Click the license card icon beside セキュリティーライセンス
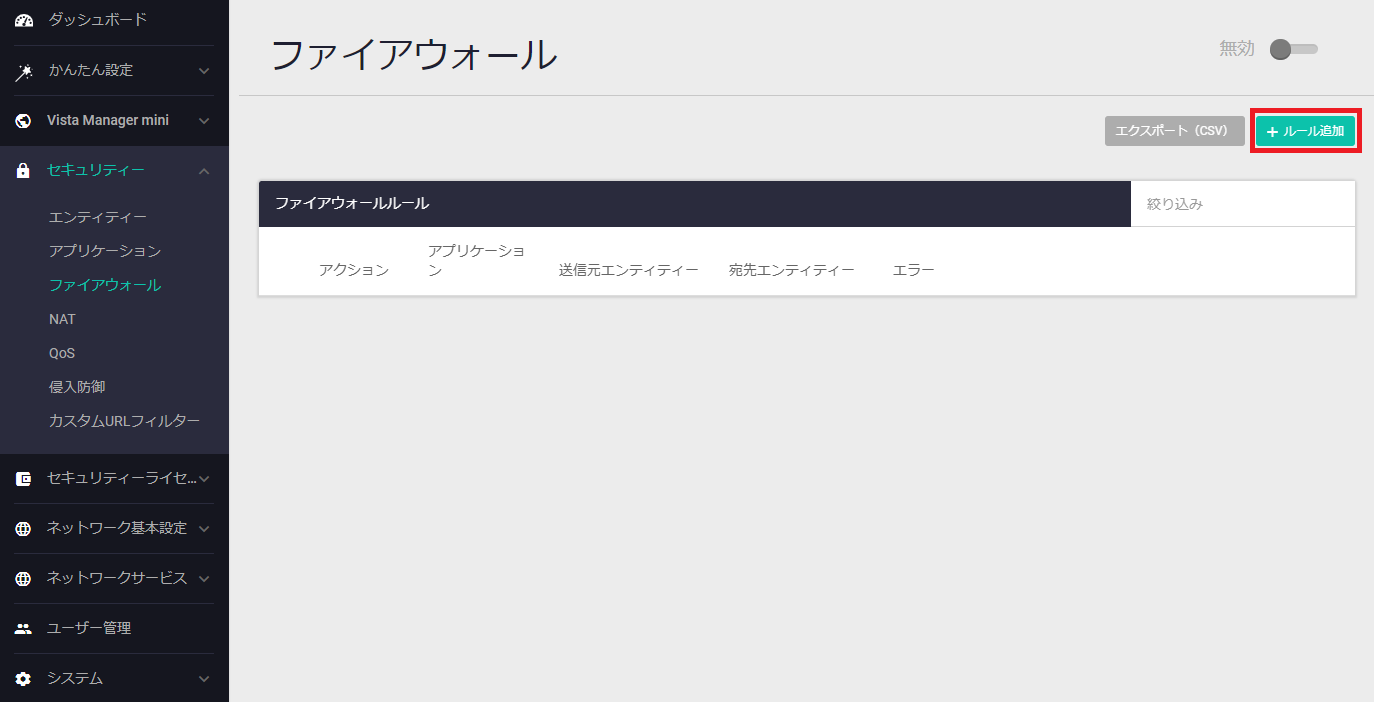The height and width of the screenshot is (702, 1374). click(x=24, y=479)
